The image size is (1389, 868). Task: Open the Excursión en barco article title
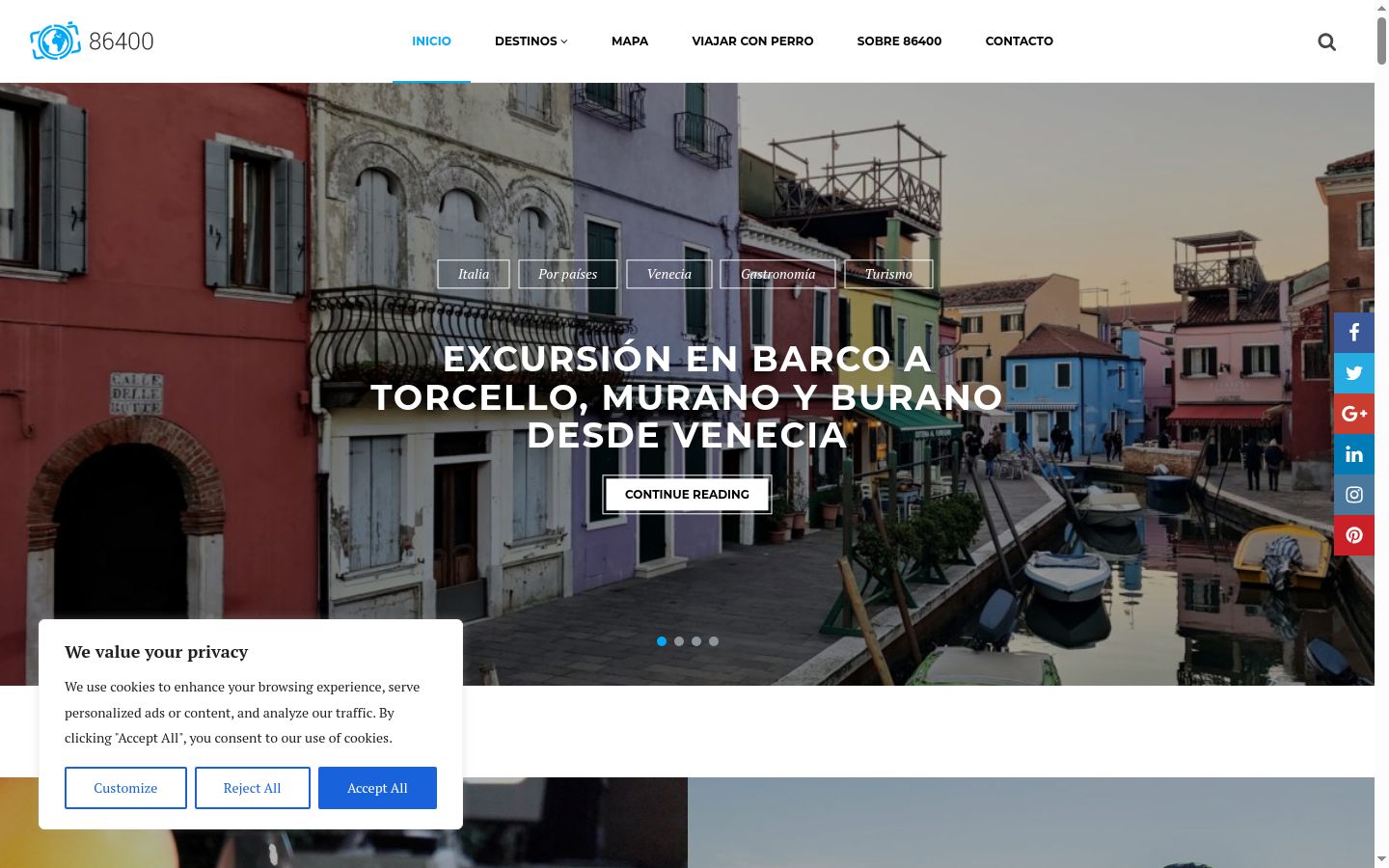[x=687, y=396]
